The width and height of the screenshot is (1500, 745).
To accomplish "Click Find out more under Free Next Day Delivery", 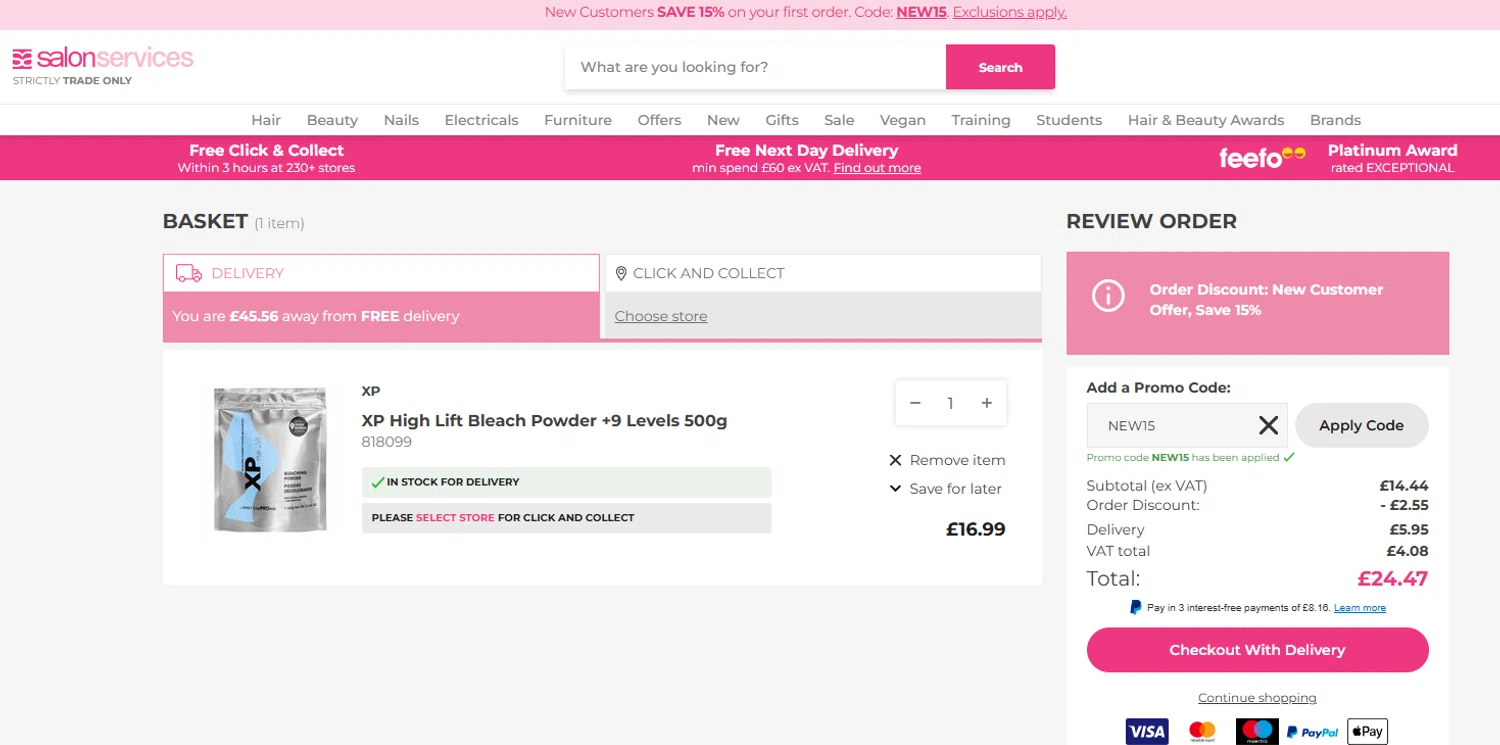I will [x=877, y=168].
